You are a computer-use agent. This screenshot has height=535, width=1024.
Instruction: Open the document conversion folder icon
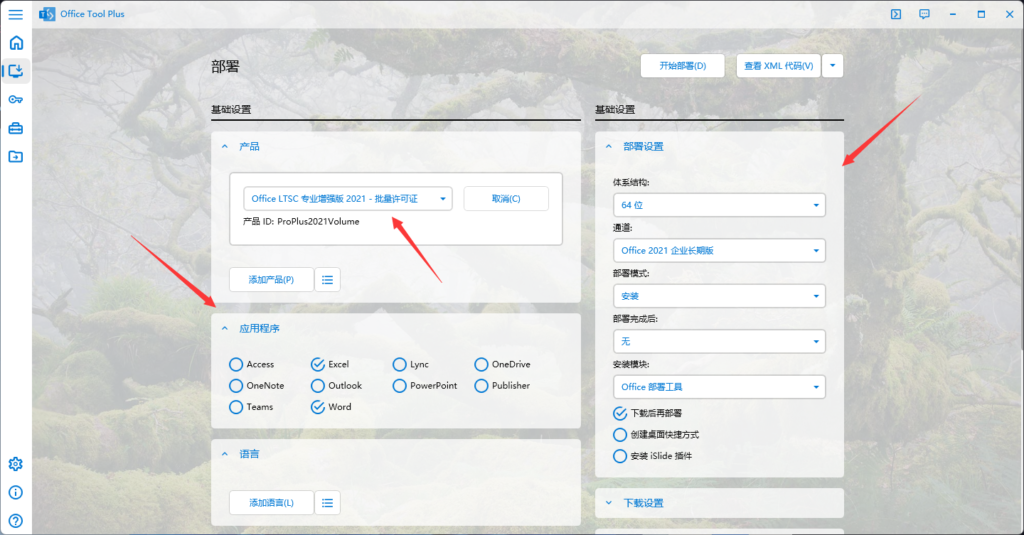click(x=16, y=157)
